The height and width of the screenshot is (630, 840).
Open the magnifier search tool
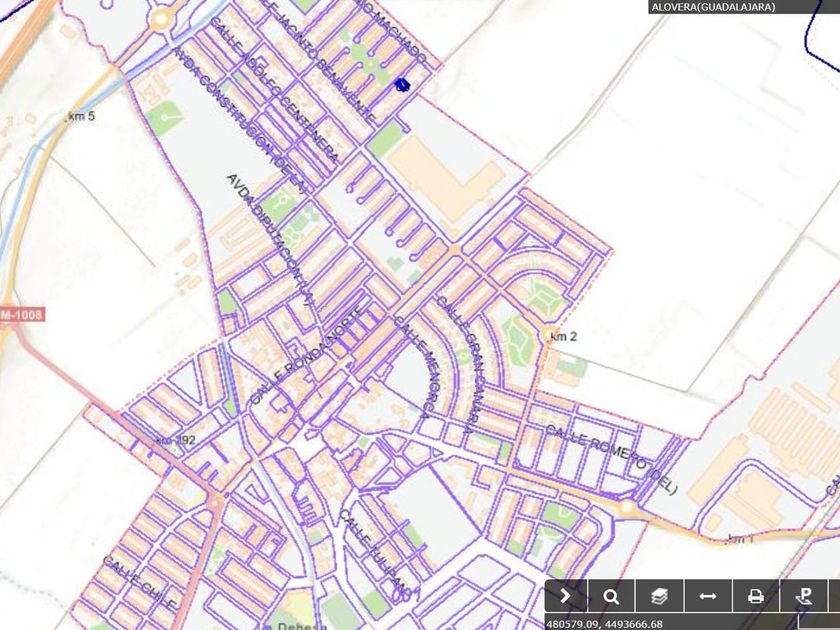point(612,596)
